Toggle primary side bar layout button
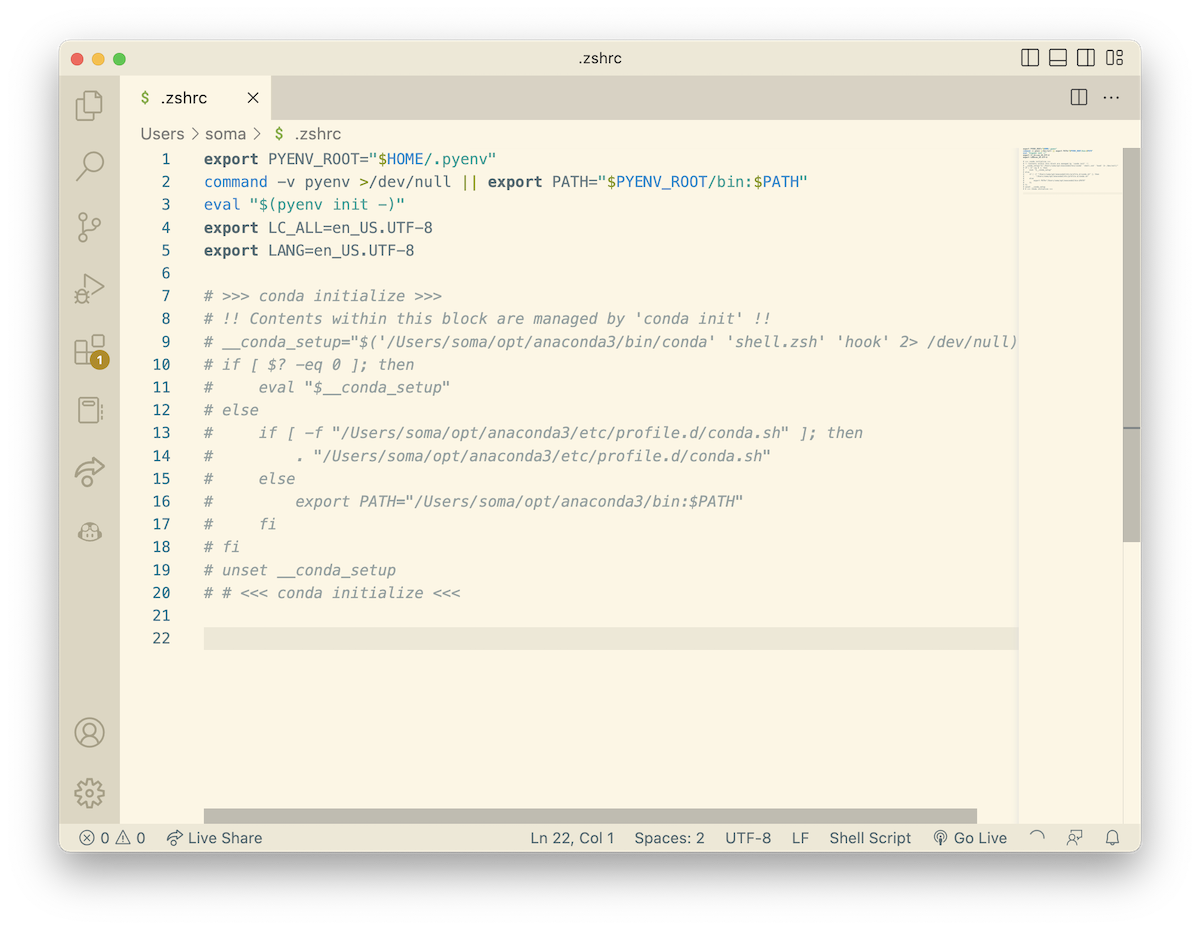Viewport: 1200px width, 930px height. point(1030,58)
